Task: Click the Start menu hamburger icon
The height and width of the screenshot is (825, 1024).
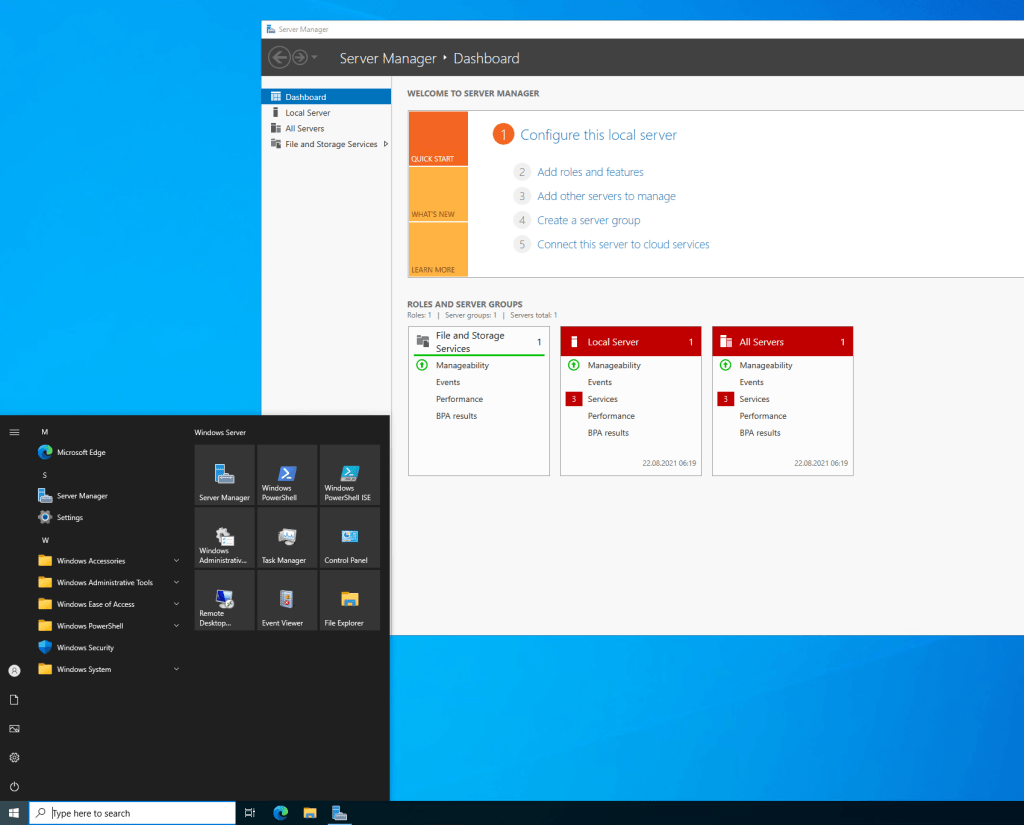Action: coord(14,432)
